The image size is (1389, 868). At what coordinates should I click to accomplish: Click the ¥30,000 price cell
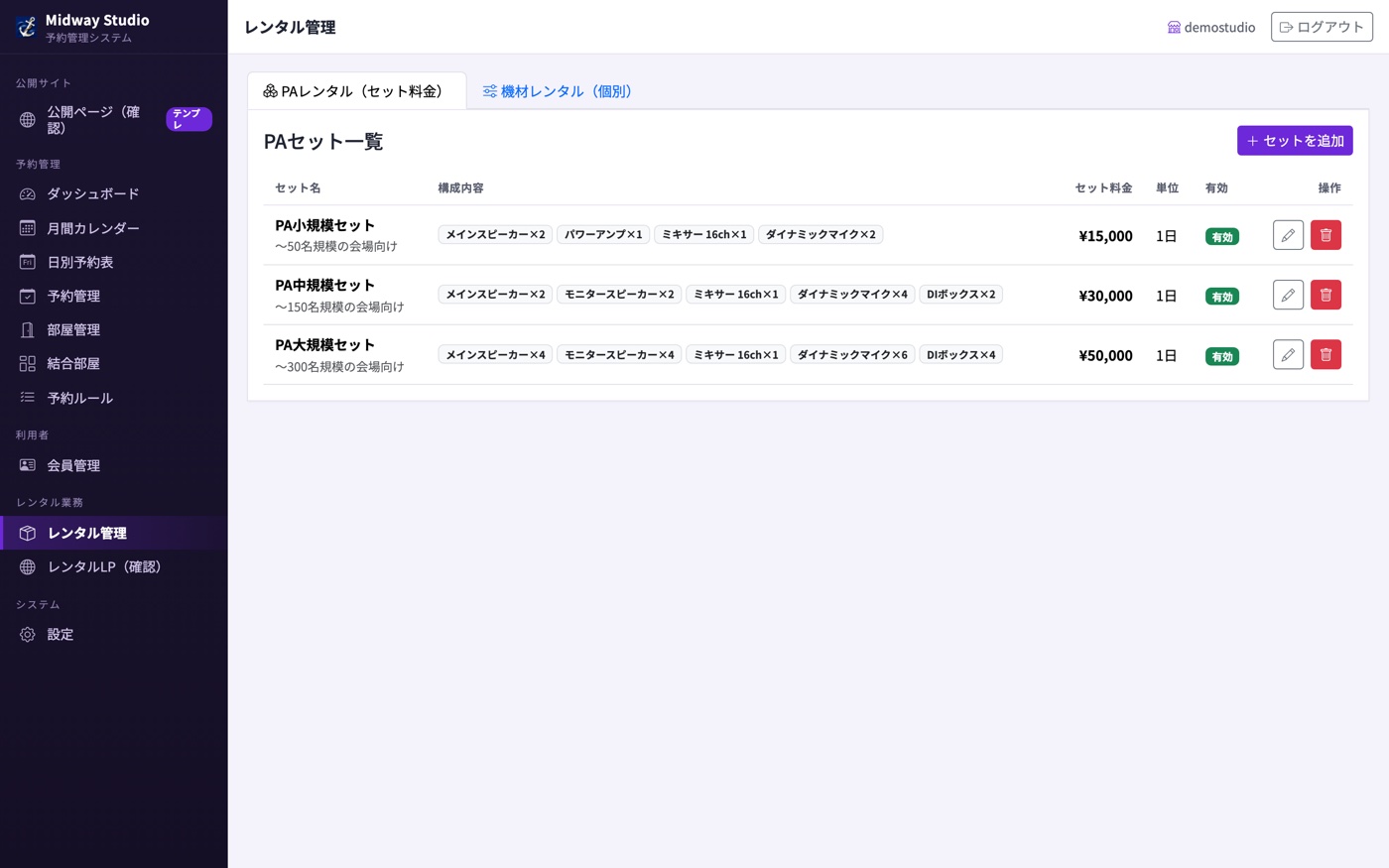point(1105,296)
